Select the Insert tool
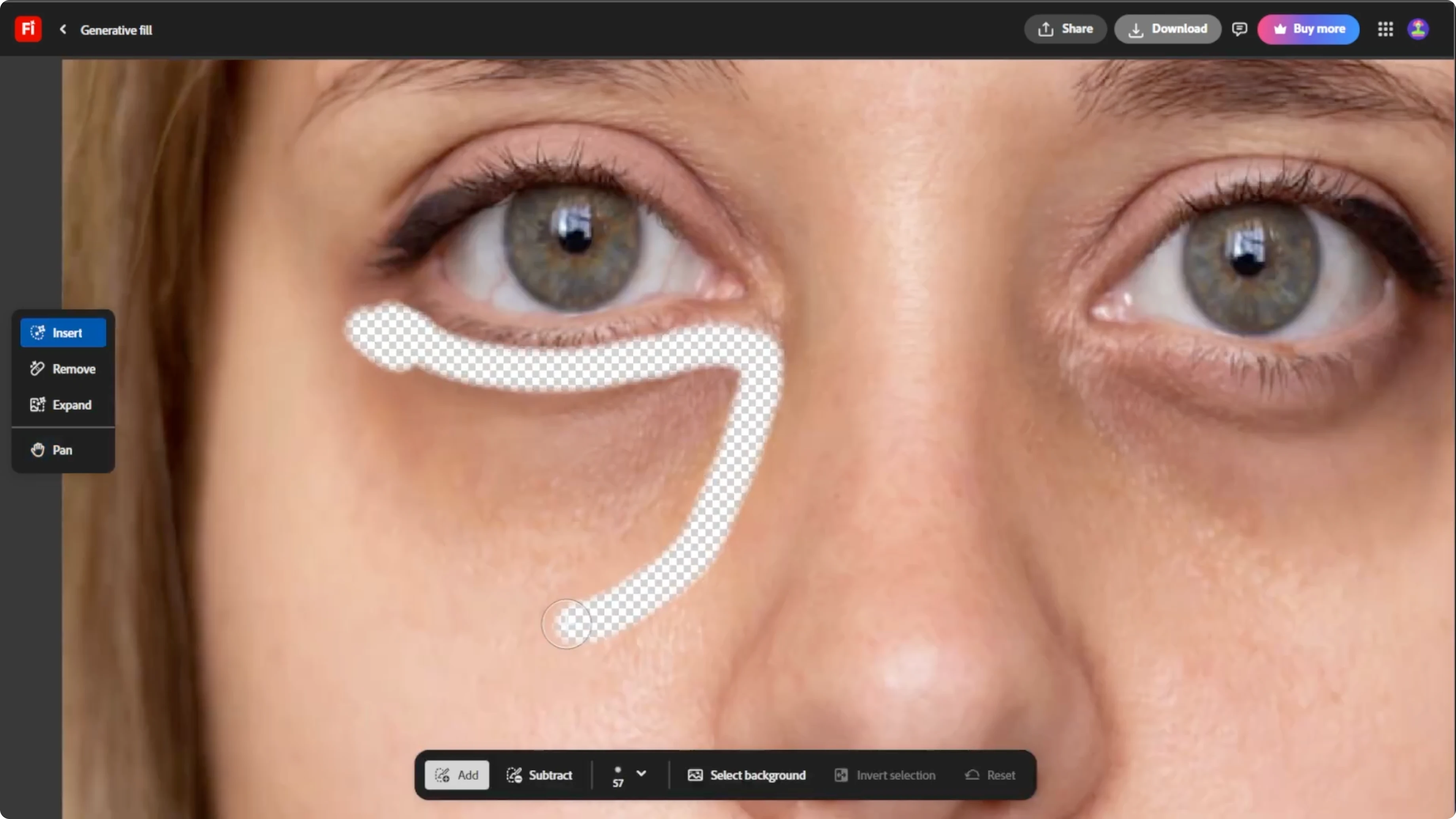 point(63,332)
